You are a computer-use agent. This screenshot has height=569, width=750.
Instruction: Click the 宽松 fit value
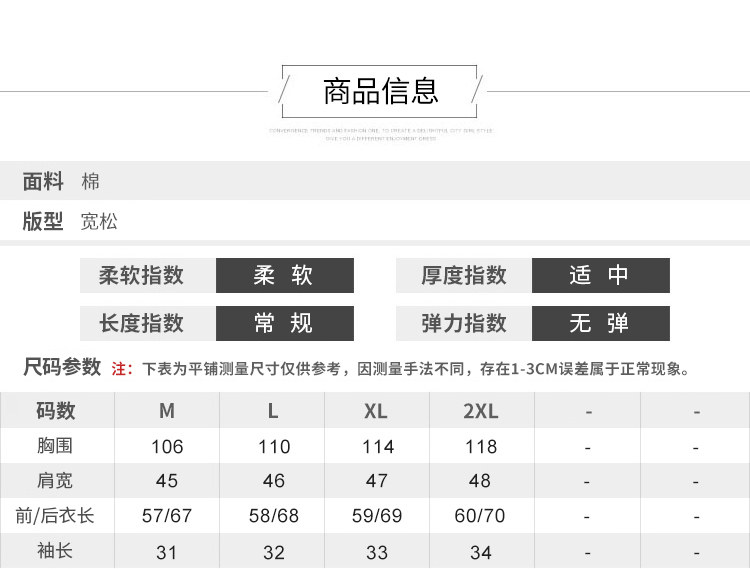point(99,221)
